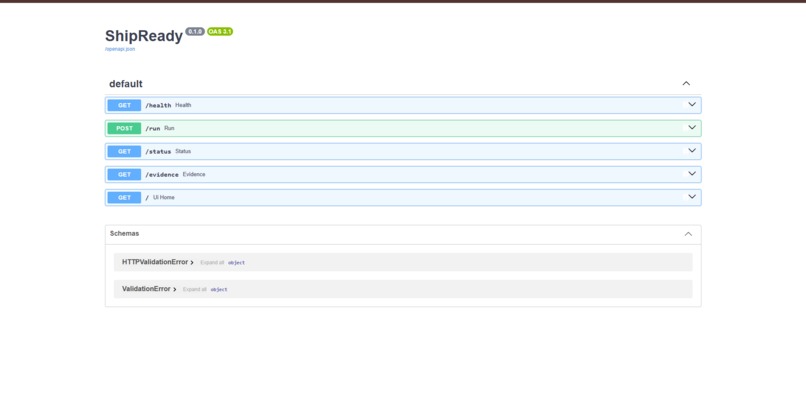Click the OAS 3.1 badge
Screen dimensions: 806x396
220,31
